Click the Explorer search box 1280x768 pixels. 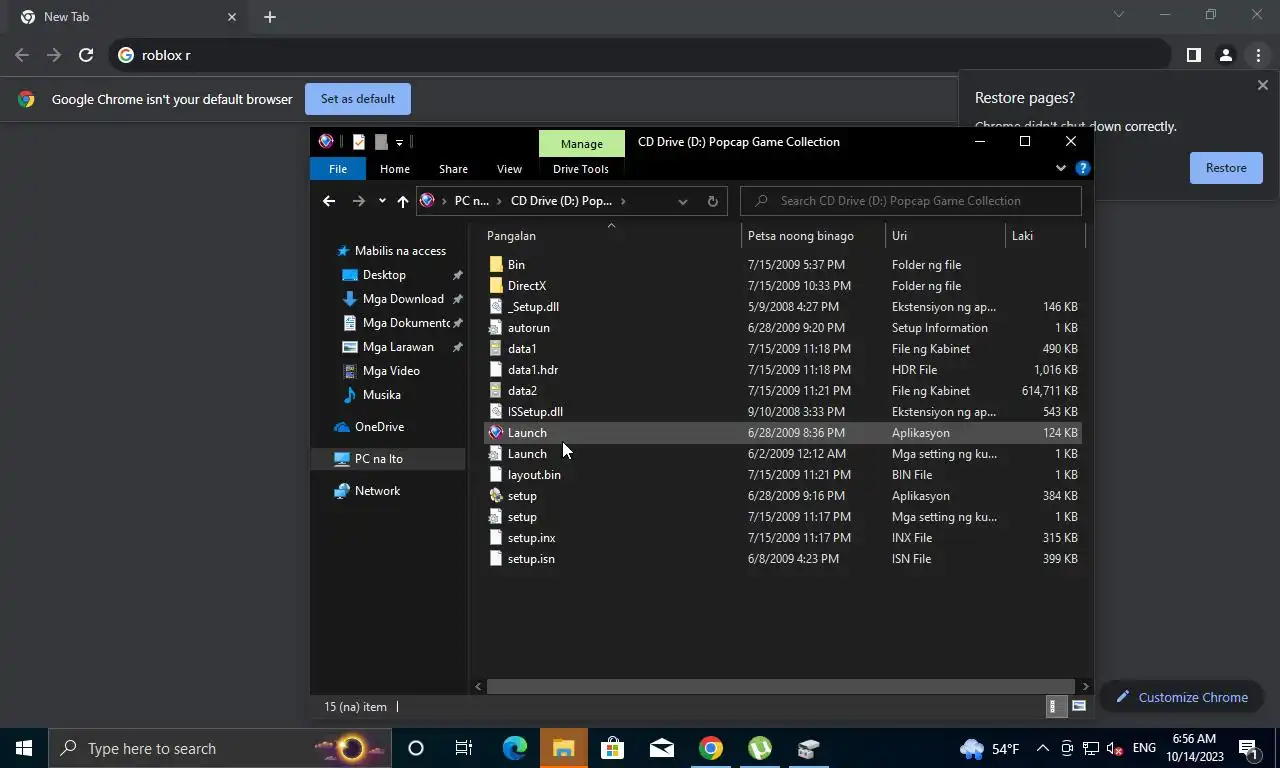pos(911,201)
